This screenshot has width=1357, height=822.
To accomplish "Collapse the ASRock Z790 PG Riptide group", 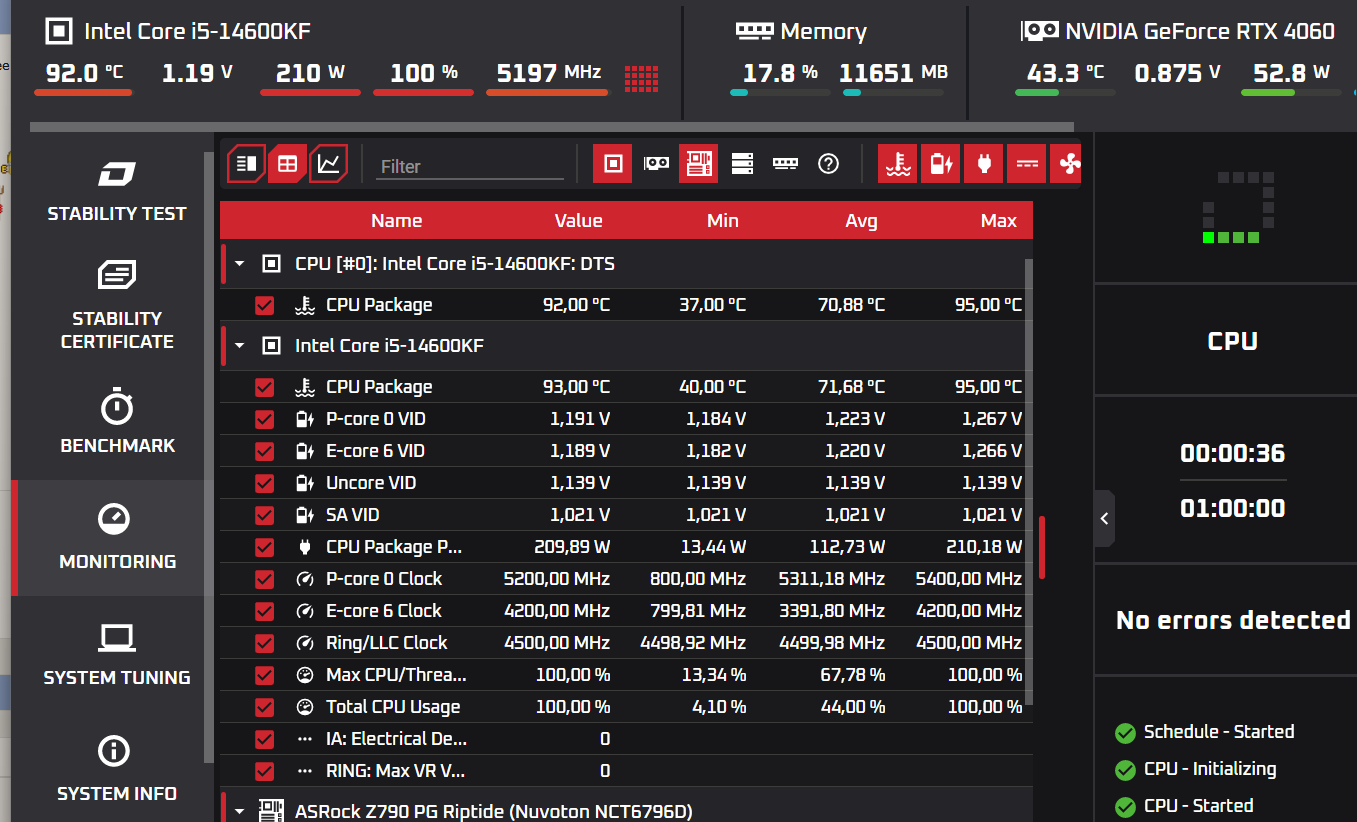I will pyautogui.click(x=240, y=811).
